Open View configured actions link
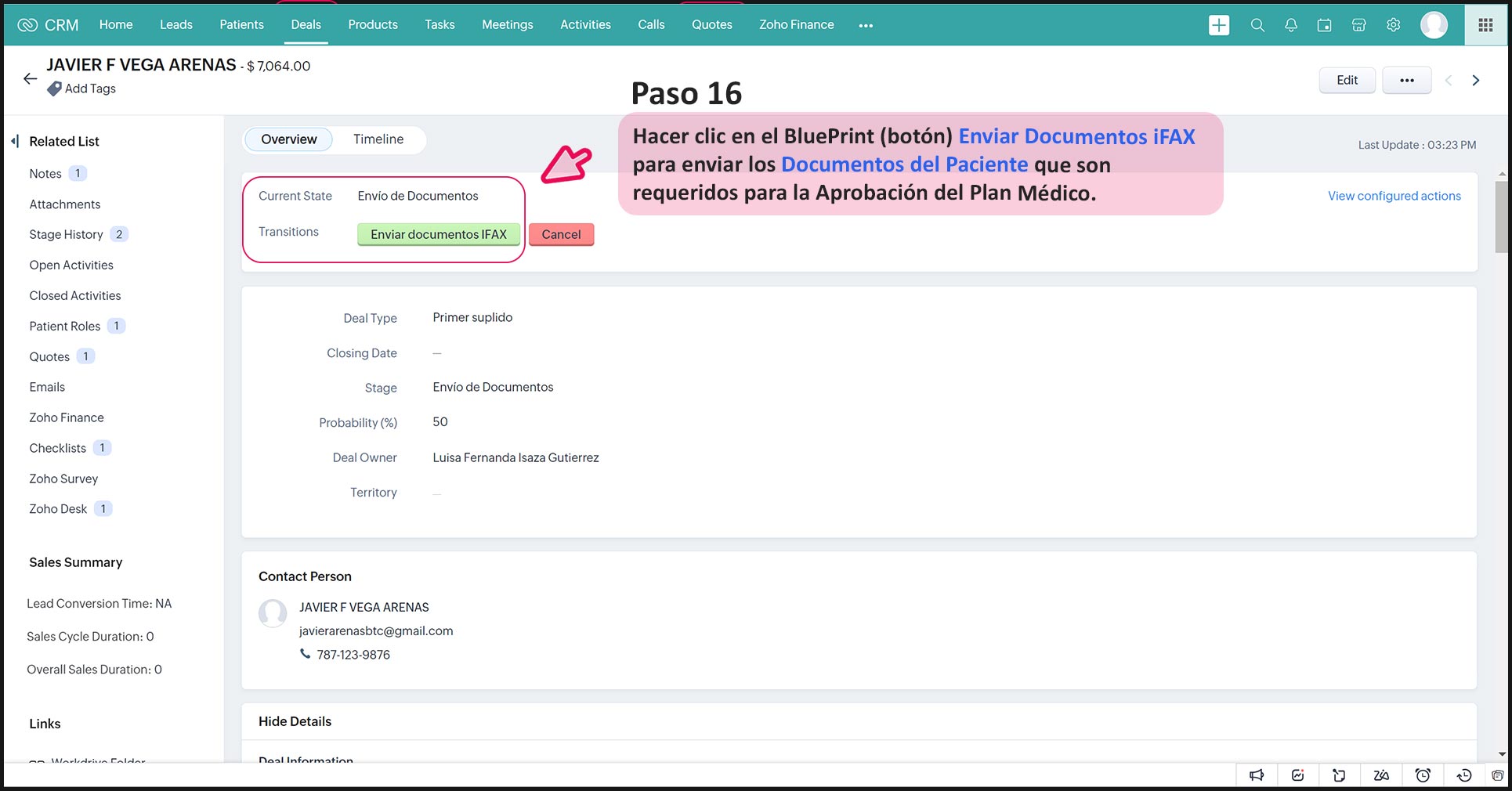 click(x=1394, y=196)
